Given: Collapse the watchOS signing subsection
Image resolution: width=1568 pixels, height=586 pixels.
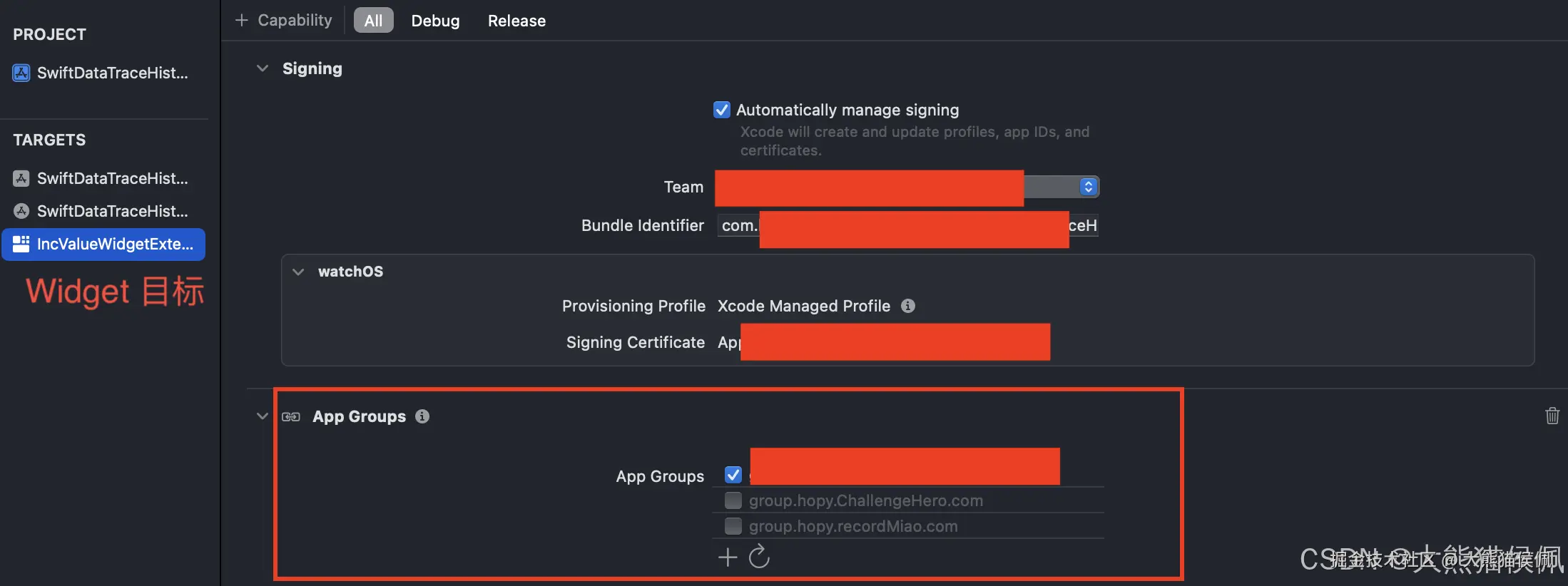Looking at the screenshot, I should 298,272.
